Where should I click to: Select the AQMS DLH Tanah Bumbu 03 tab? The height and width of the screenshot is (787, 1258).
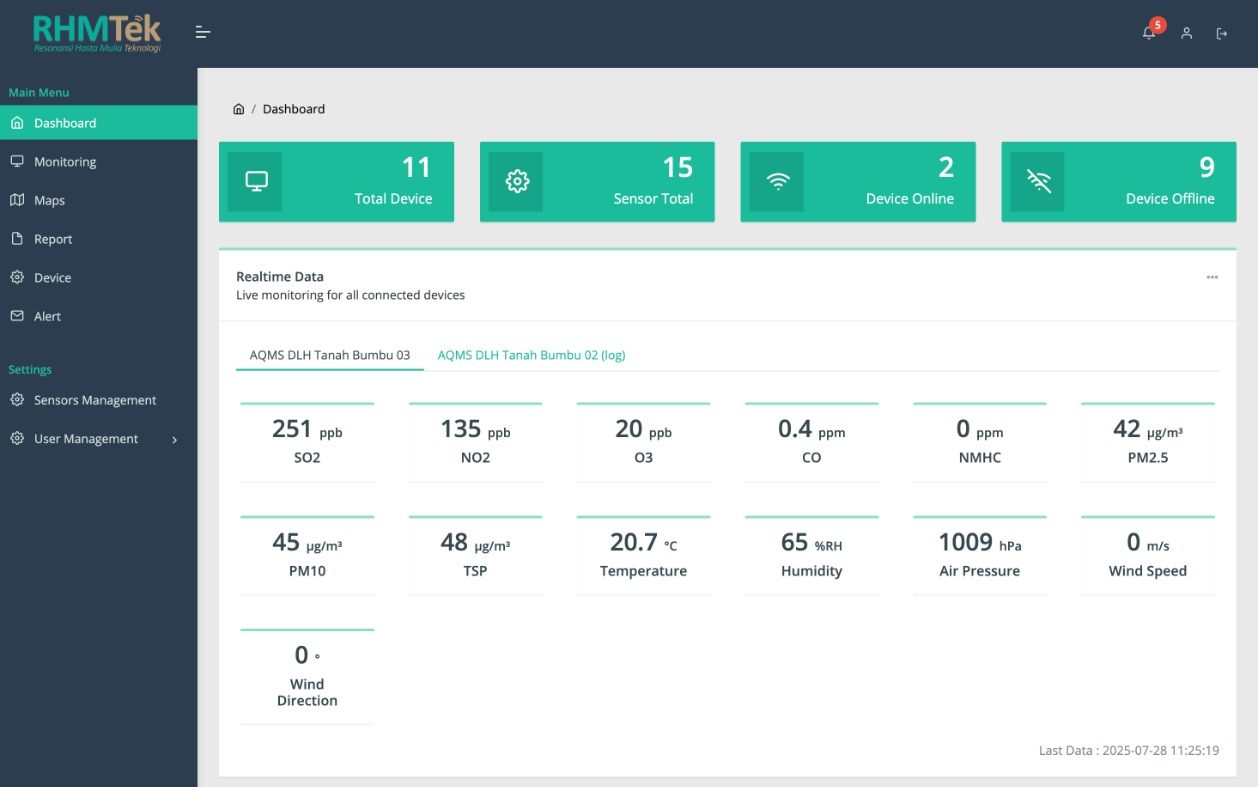pyautogui.click(x=329, y=354)
